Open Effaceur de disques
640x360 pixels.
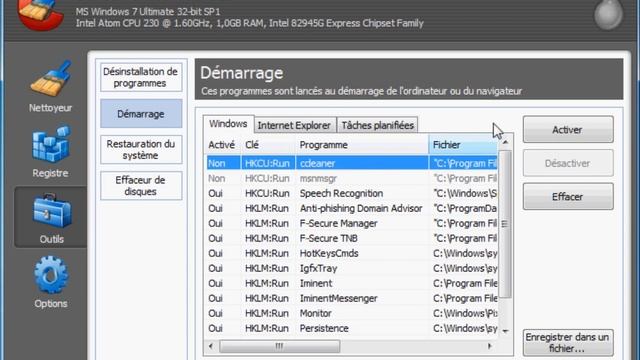click(141, 186)
